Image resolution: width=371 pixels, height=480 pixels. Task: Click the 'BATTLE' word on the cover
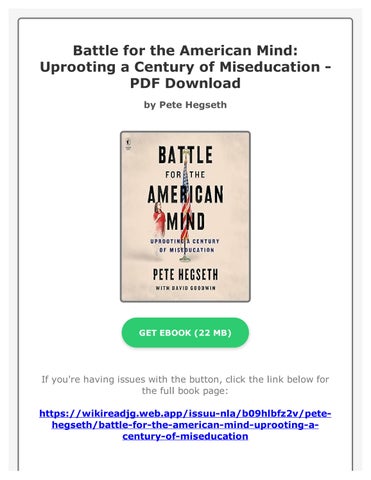point(185,155)
